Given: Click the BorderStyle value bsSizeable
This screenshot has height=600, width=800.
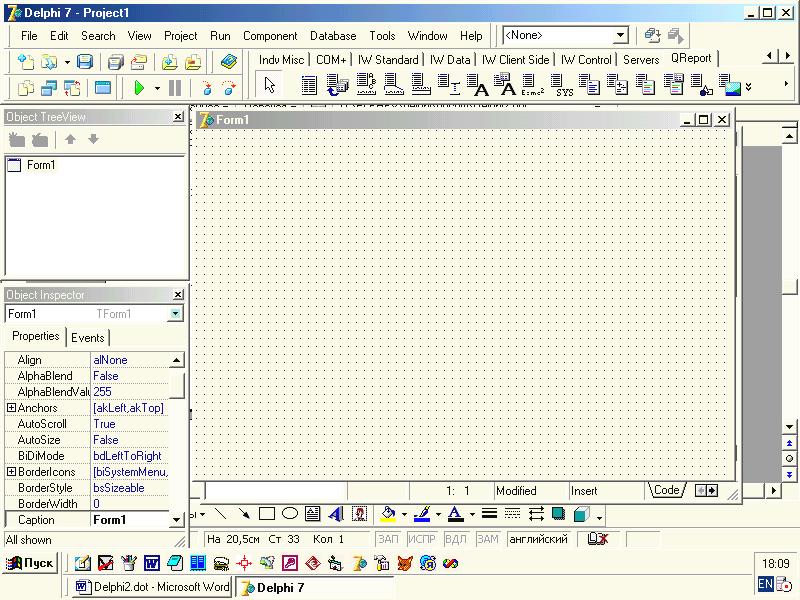Looking at the screenshot, I should (x=130, y=488).
